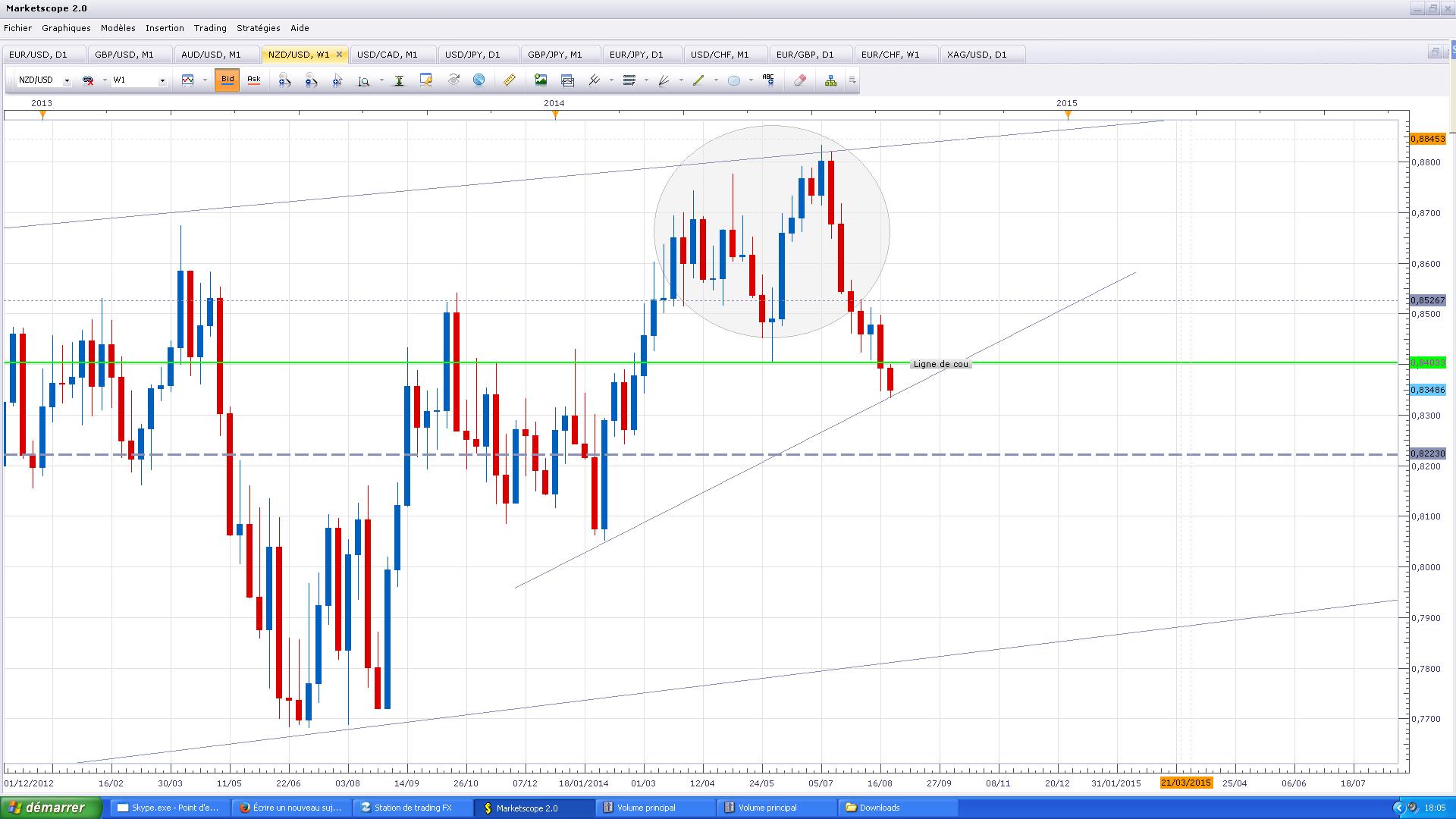Toggle Bid price display
Screen dimensions: 1456x819
[227, 80]
